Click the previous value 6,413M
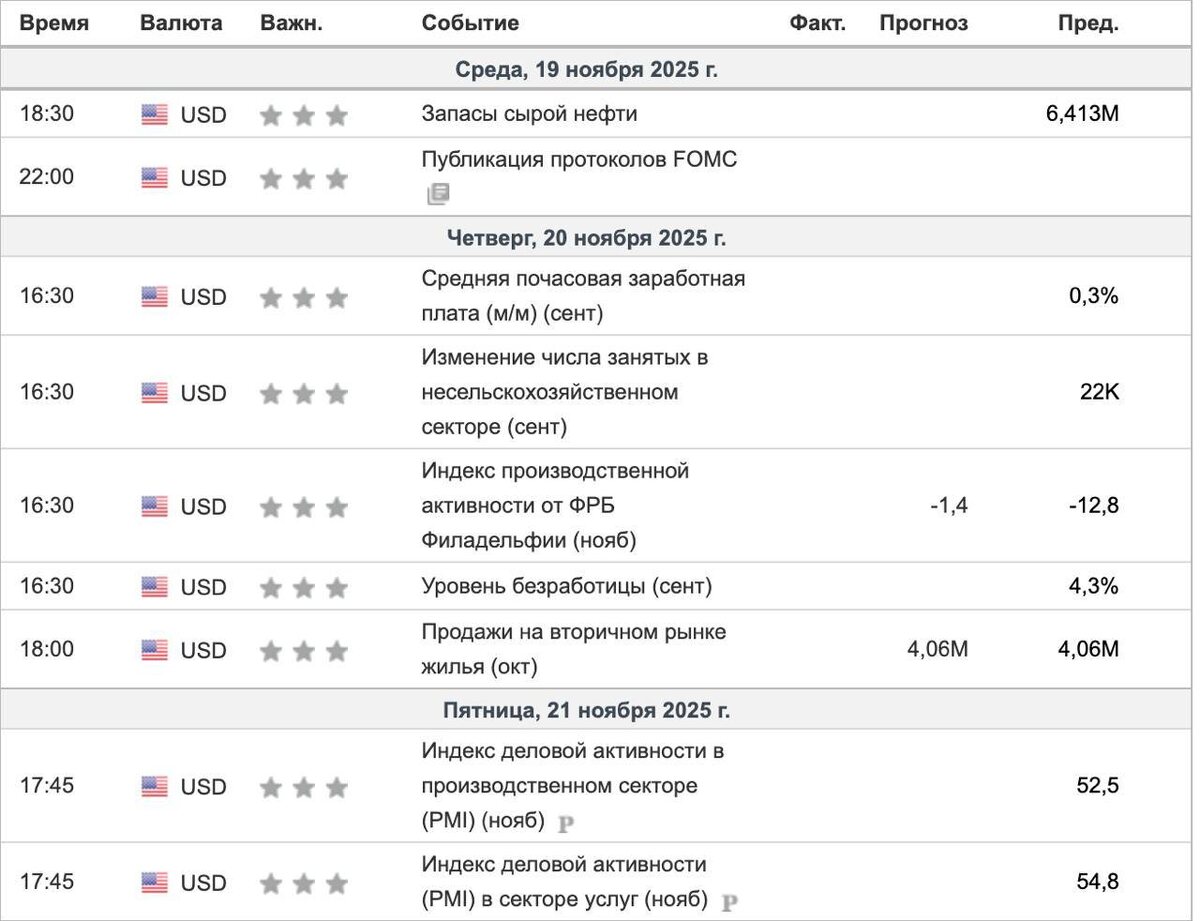 (x=1081, y=114)
